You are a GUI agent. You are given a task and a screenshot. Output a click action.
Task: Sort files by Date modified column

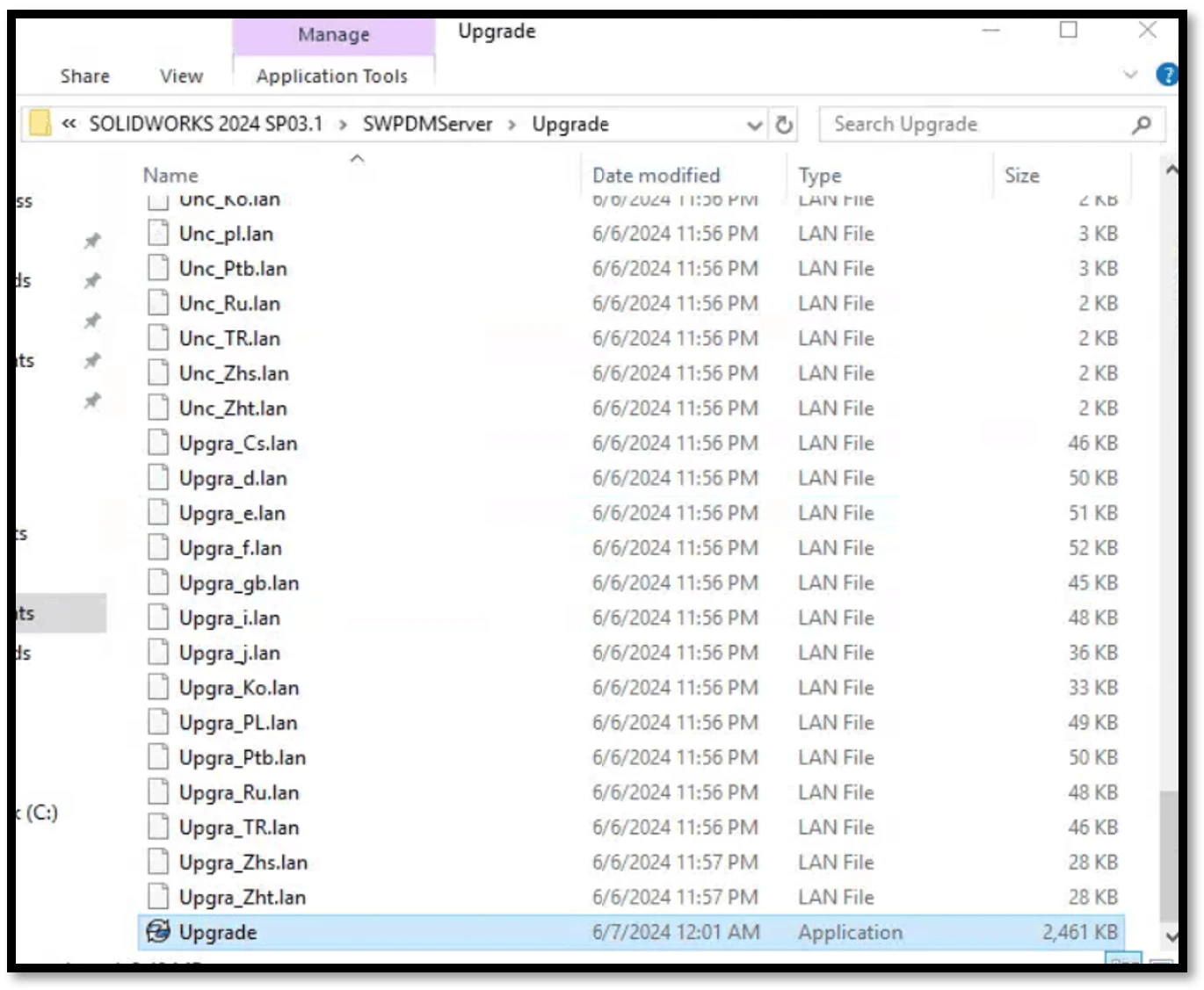[656, 176]
